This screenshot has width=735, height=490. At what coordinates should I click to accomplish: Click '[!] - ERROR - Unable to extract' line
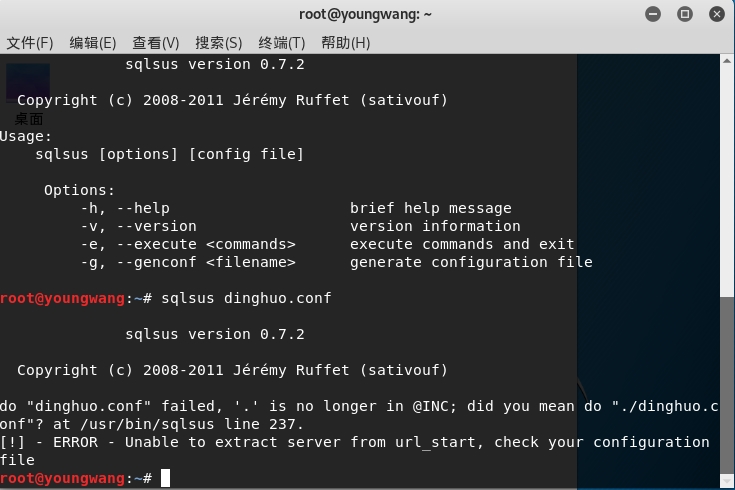click(355, 442)
